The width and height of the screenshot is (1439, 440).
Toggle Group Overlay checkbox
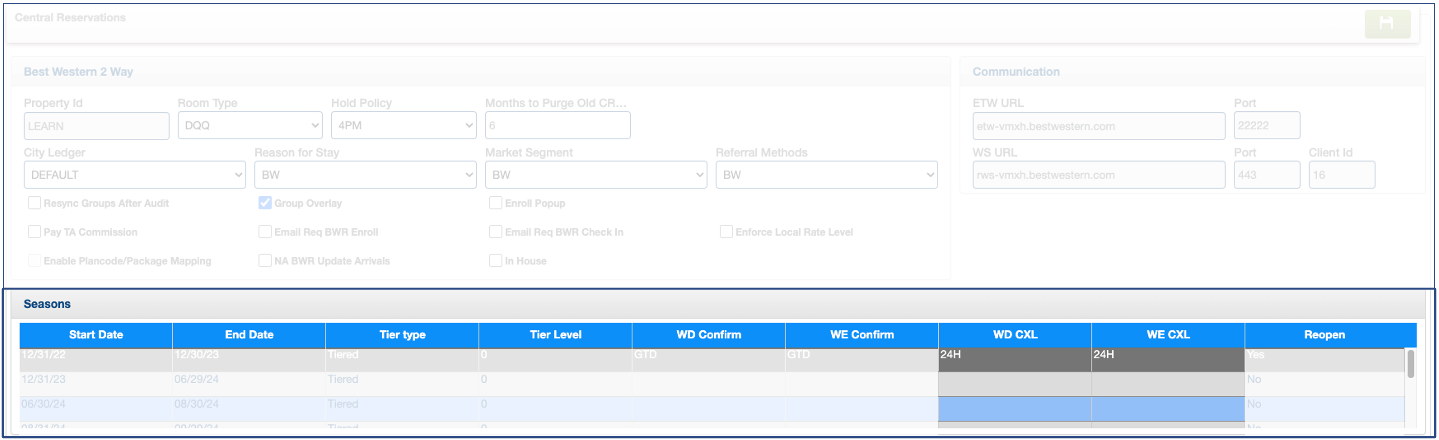pos(265,203)
